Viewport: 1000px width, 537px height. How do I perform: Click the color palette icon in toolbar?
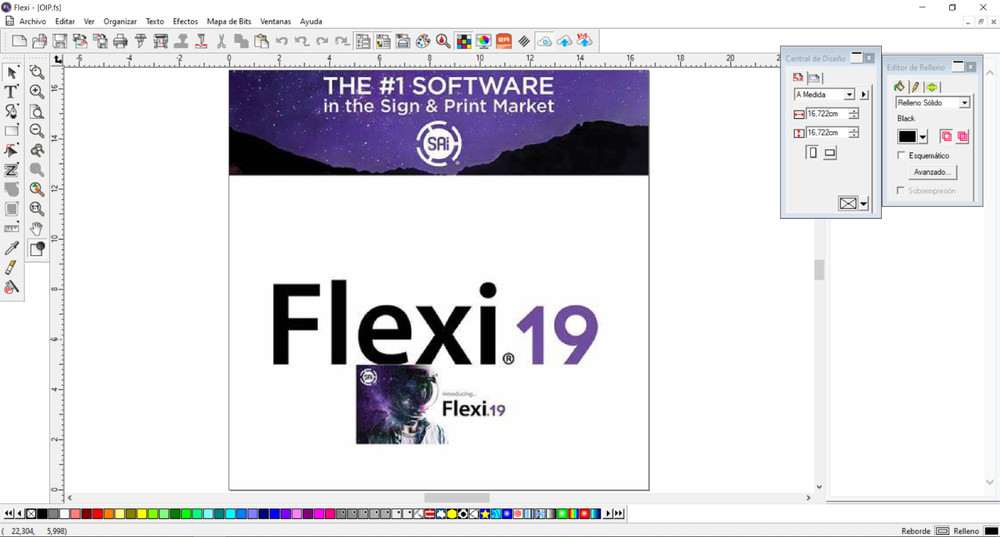pos(423,41)
